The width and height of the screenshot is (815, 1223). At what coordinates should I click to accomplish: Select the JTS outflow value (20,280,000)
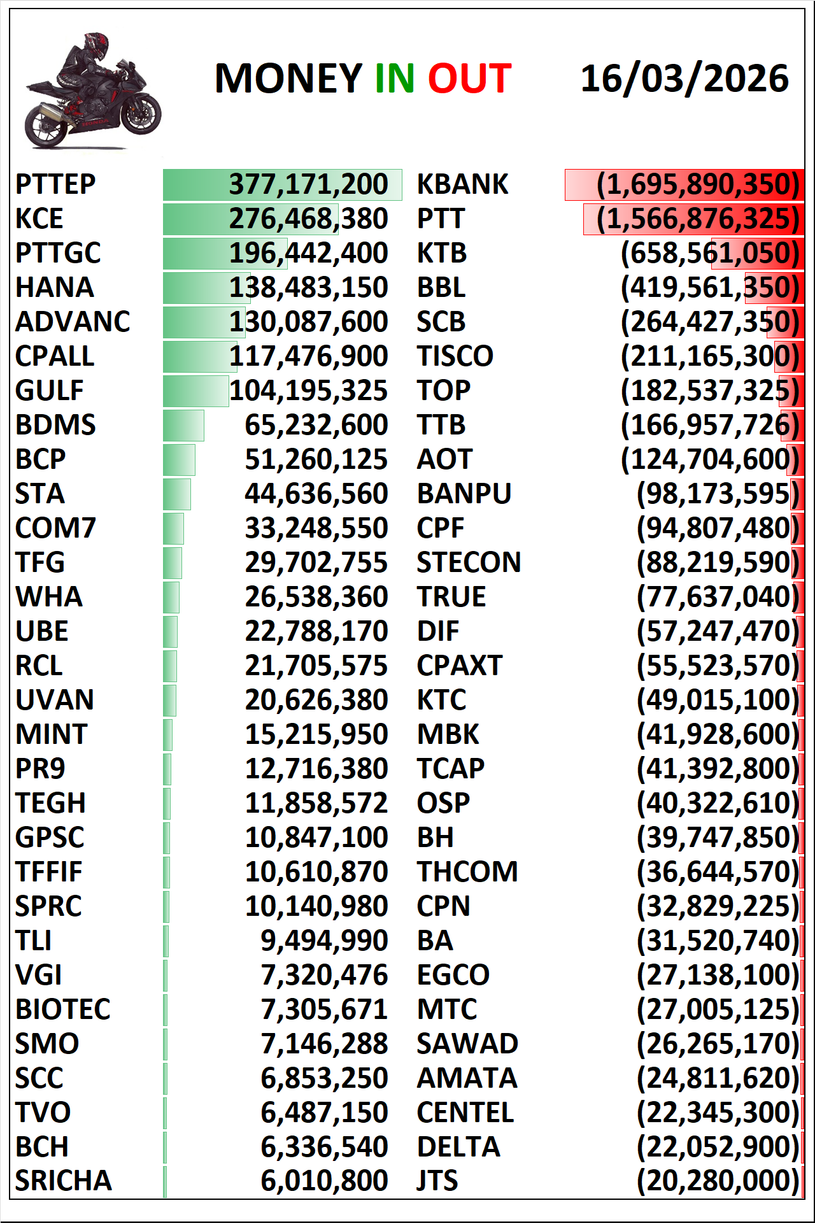click(718, 1181)
